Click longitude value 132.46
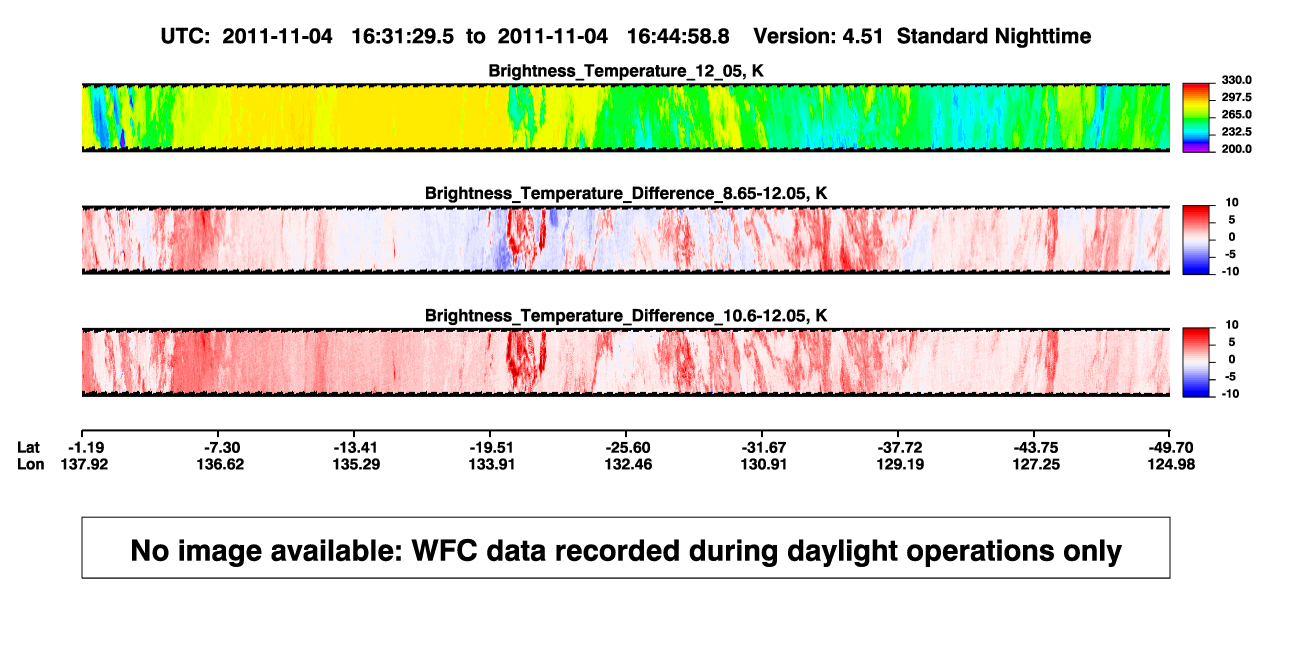Screen dimensions: 1300x667 point(629,464)
